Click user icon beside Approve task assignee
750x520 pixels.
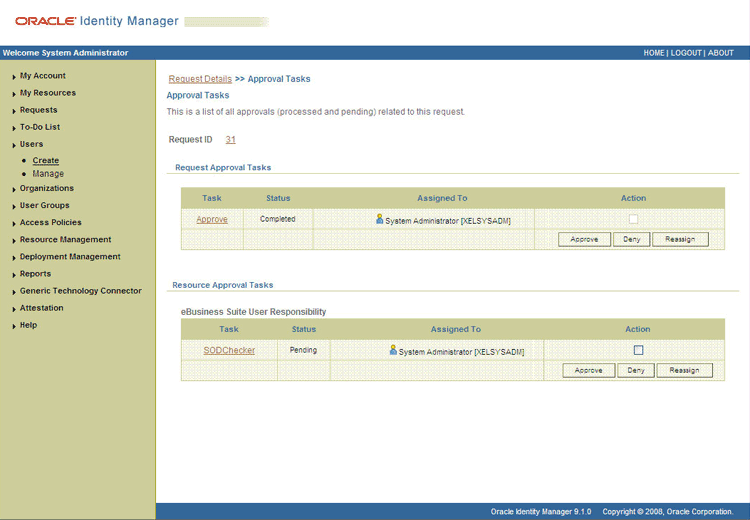click(379, 219)
